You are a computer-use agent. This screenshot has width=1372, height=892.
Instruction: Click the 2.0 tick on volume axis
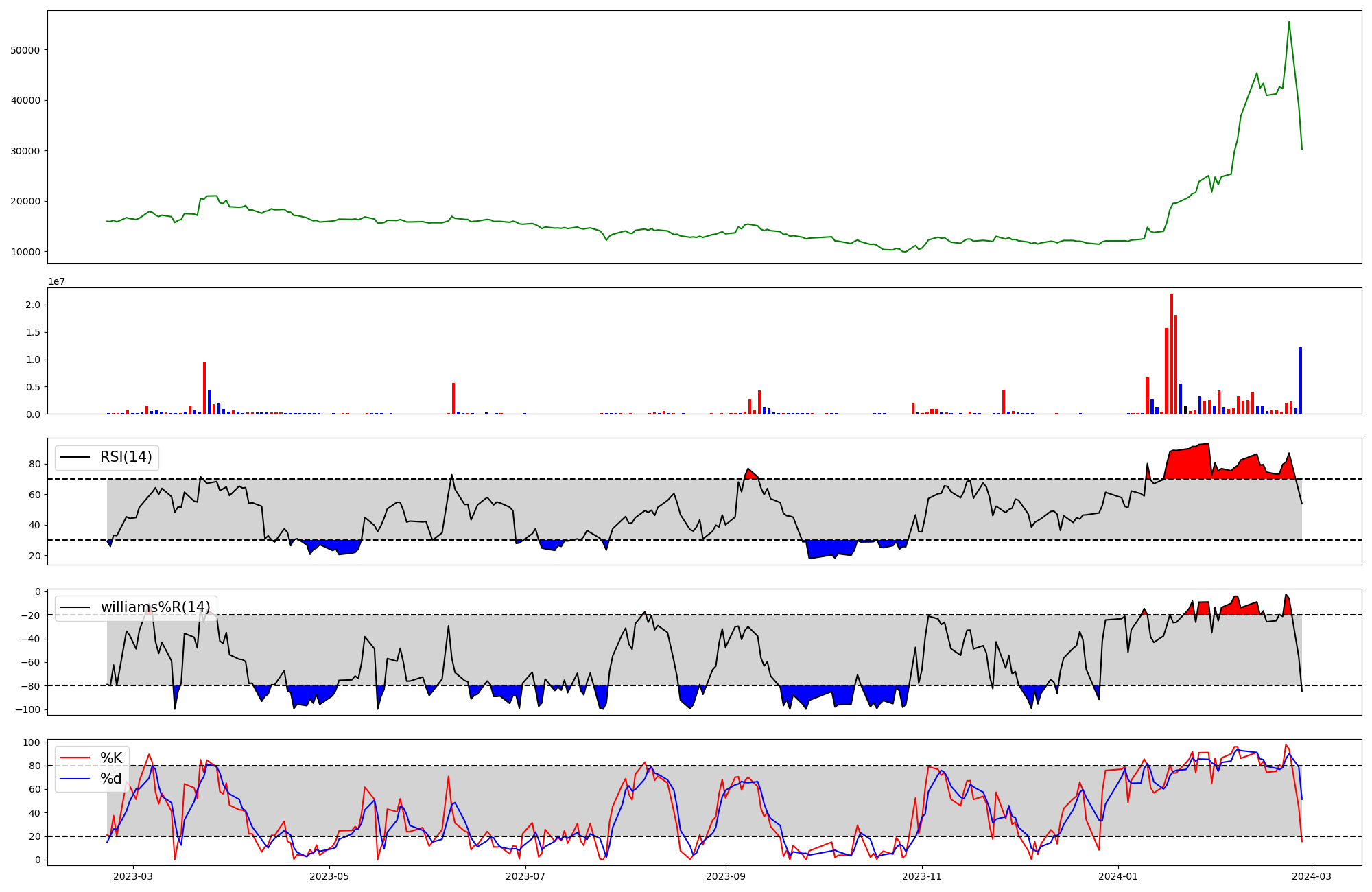(x=34, y=305)
